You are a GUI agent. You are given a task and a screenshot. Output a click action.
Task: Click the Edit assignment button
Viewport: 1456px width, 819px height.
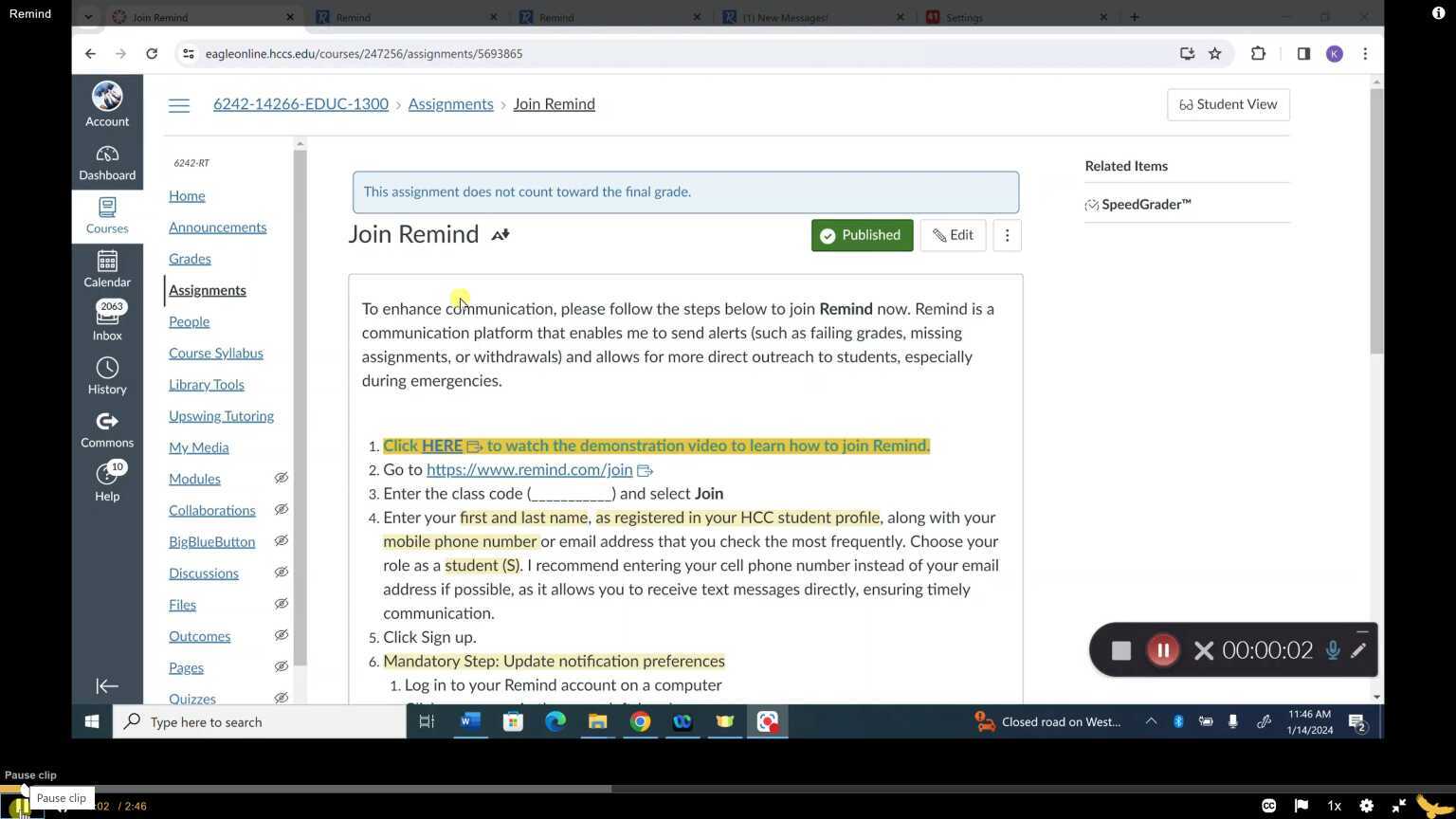pos(953,236)
